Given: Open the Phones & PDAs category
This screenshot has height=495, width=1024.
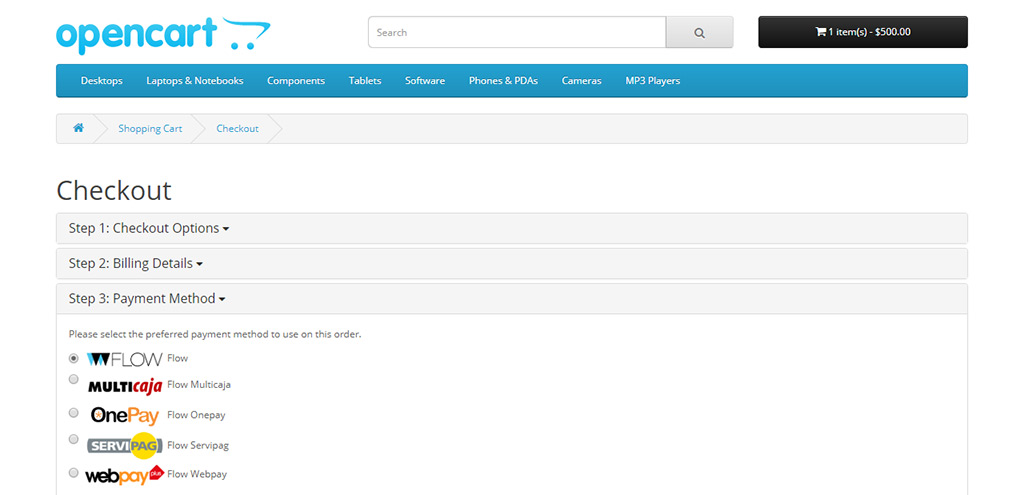Looking at the screenshot, I should tap(504, 80).
